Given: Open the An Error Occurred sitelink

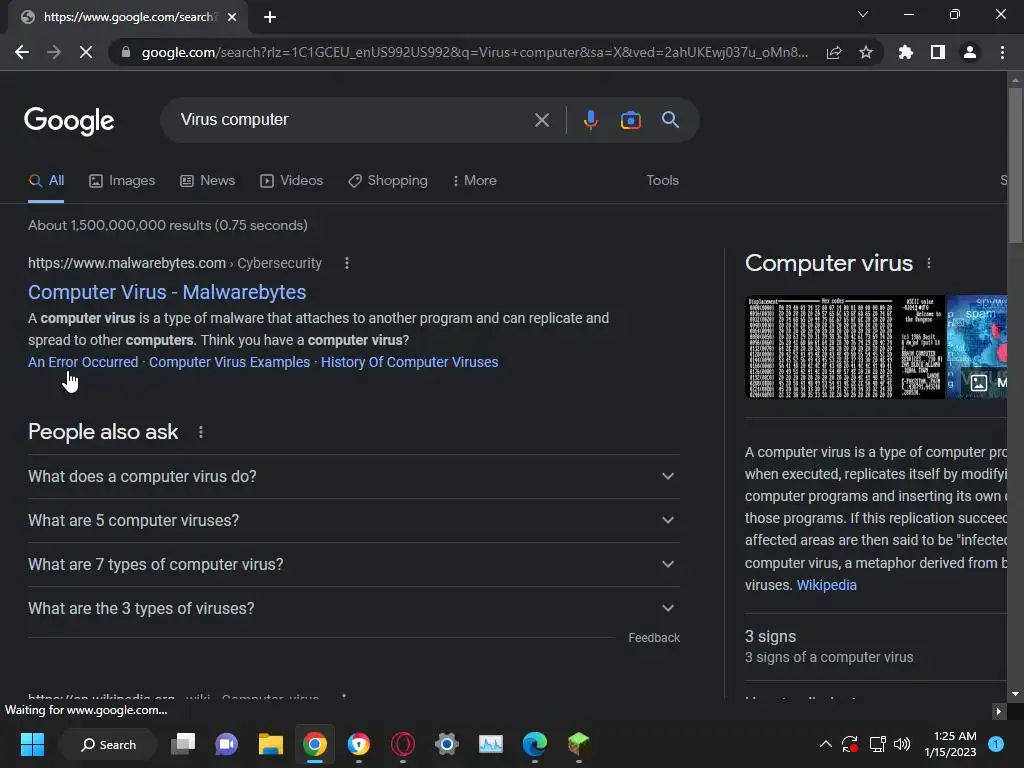Looking at the screenshot, I should click(x=83, y=362).
